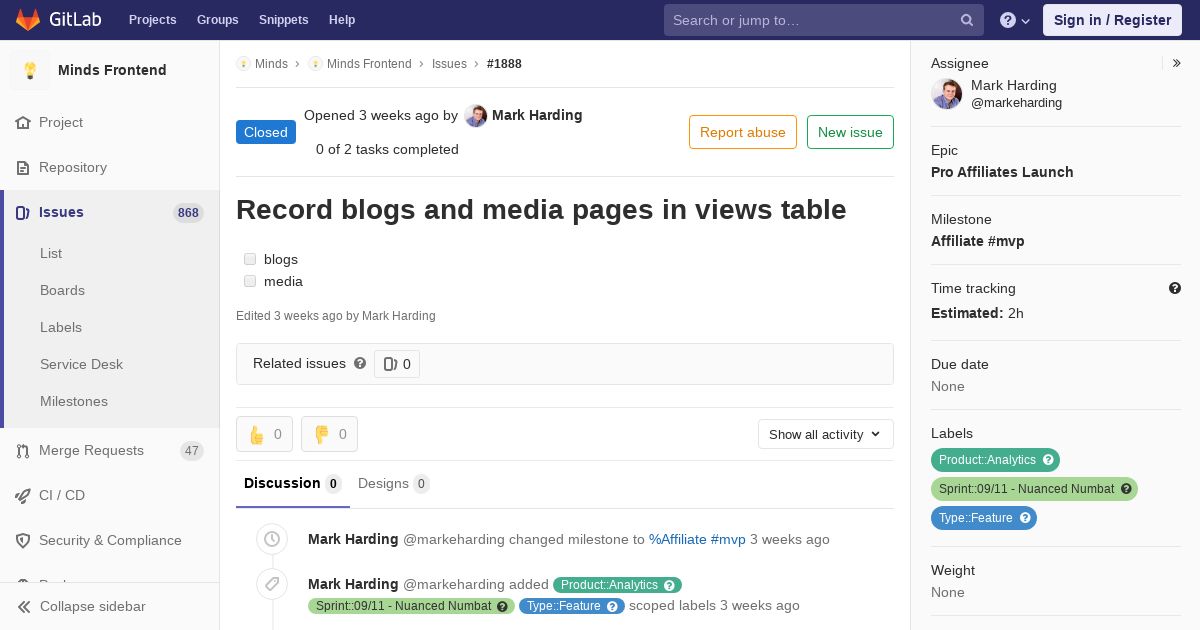
Task: Click Mark Harding's assignee avatar
Action: point(946,94)
